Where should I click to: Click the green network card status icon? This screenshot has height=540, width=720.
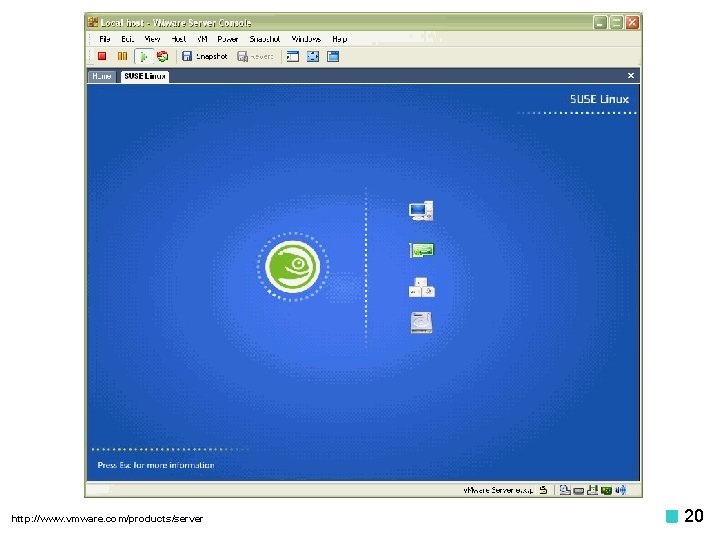coord(606,490)
